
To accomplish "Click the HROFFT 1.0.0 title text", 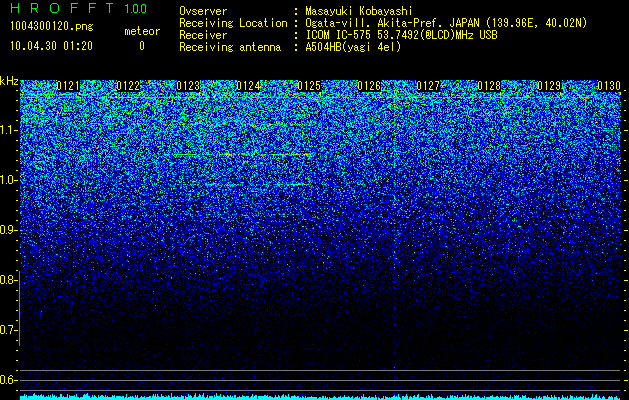I will coord(78,8).
